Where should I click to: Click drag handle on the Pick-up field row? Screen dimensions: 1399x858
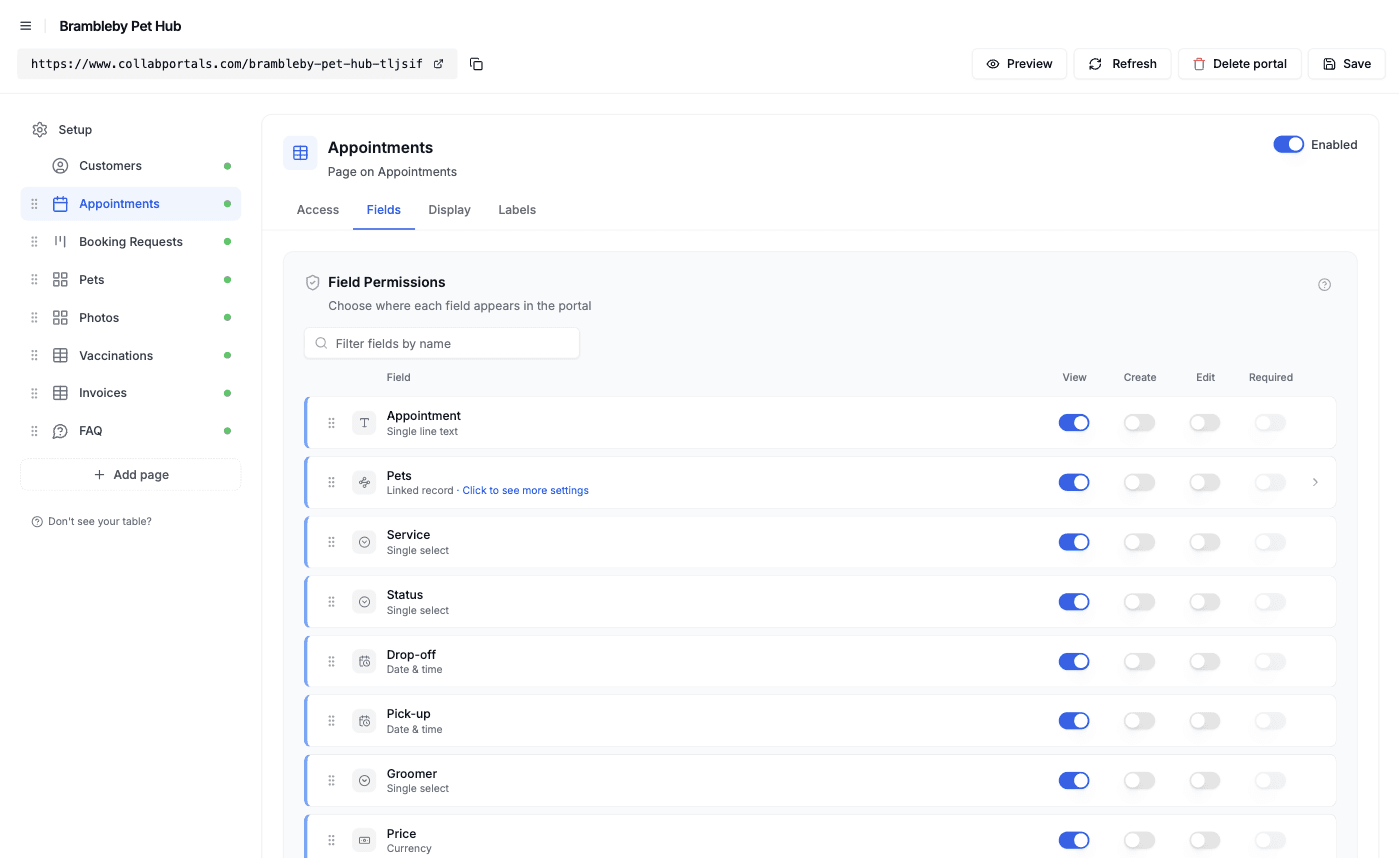pos(332,721)
